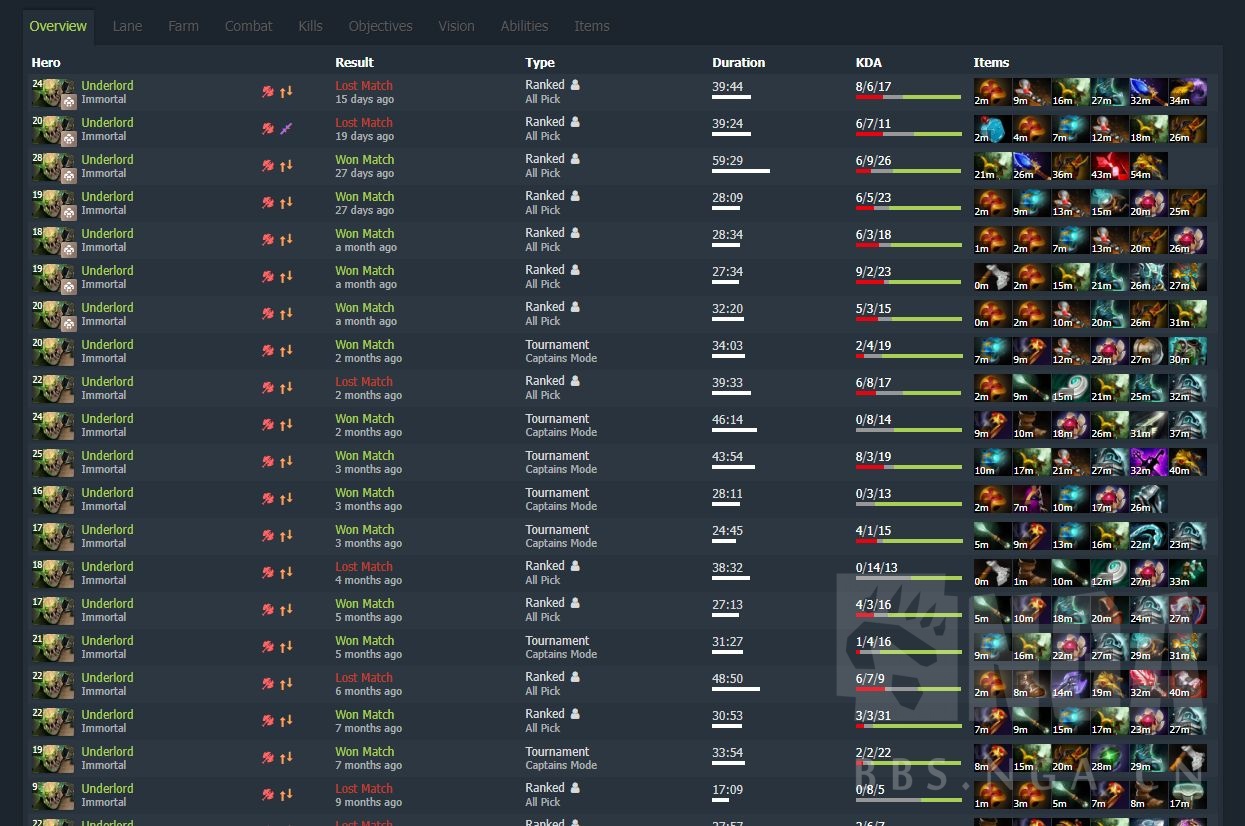This screenshot has width=1245, height=826.
Task: Click the 54m golden item in the 59:29 match
Action: (x=1149, y=166)
